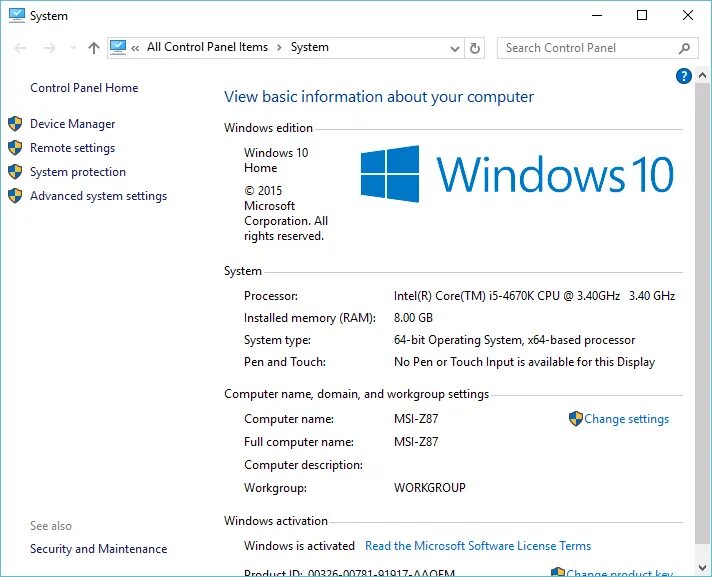Click the 8.00 GB installed memory value
This screenshot has width=712, height=577.
413,318
